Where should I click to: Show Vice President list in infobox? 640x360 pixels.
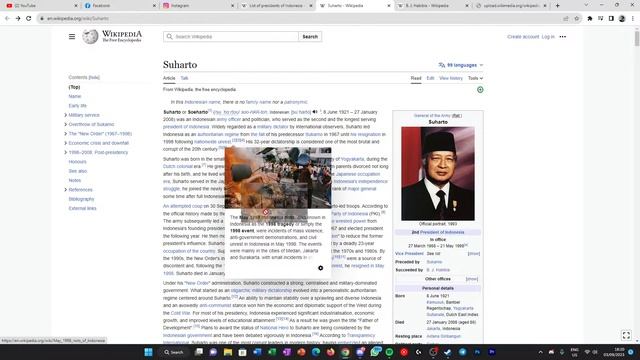tap(473, 253)
